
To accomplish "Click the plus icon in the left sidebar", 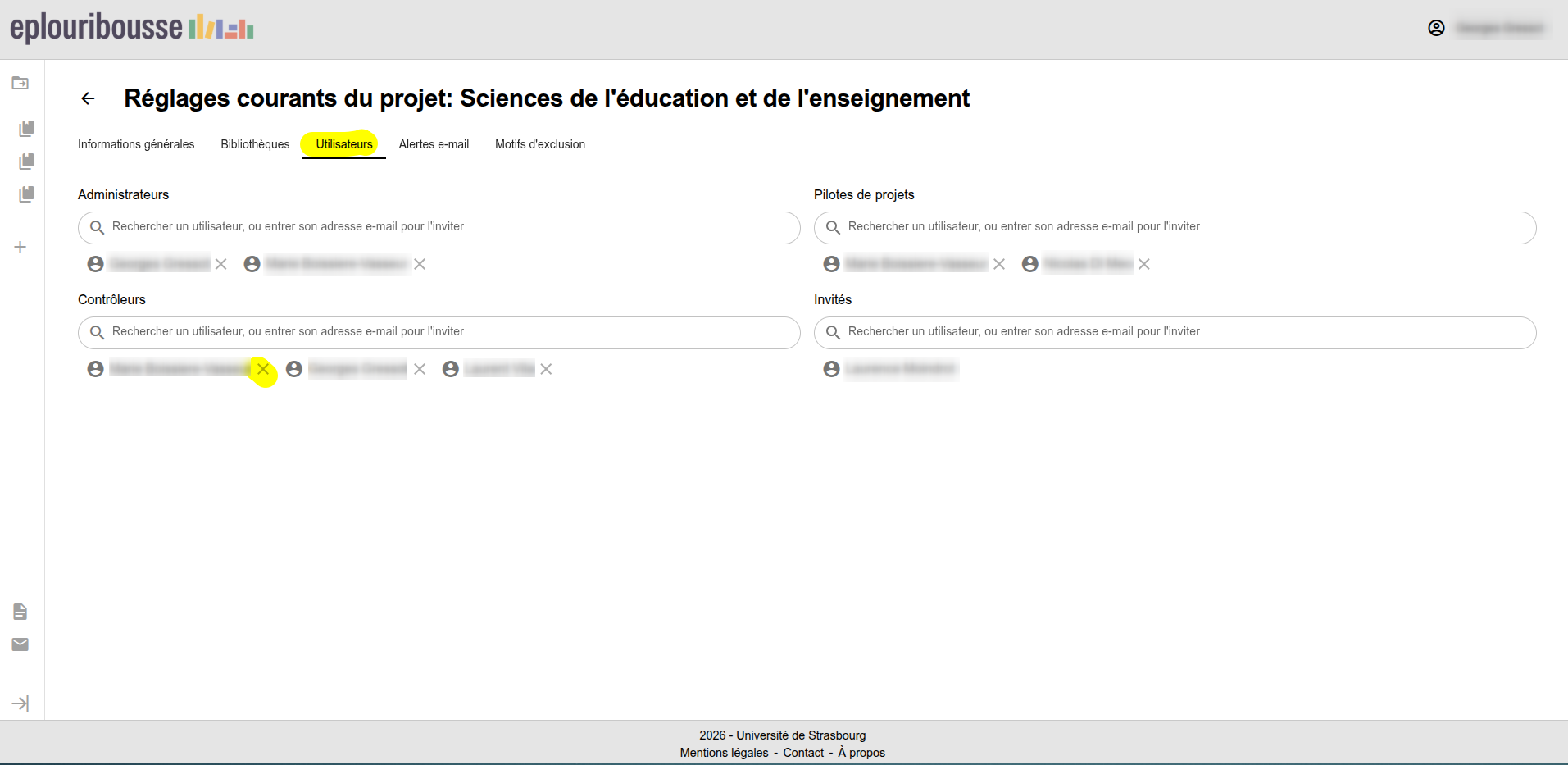I will point(20,247).
